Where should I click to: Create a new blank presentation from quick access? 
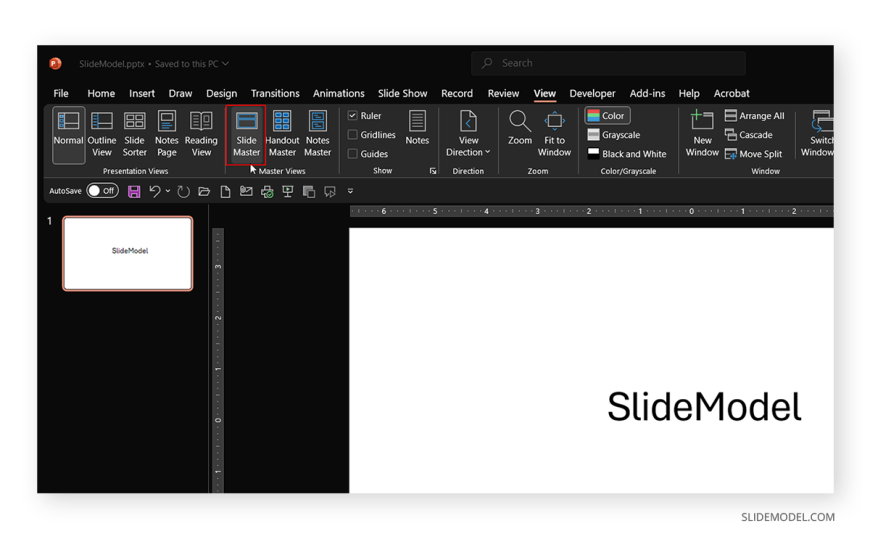[225, 192]
